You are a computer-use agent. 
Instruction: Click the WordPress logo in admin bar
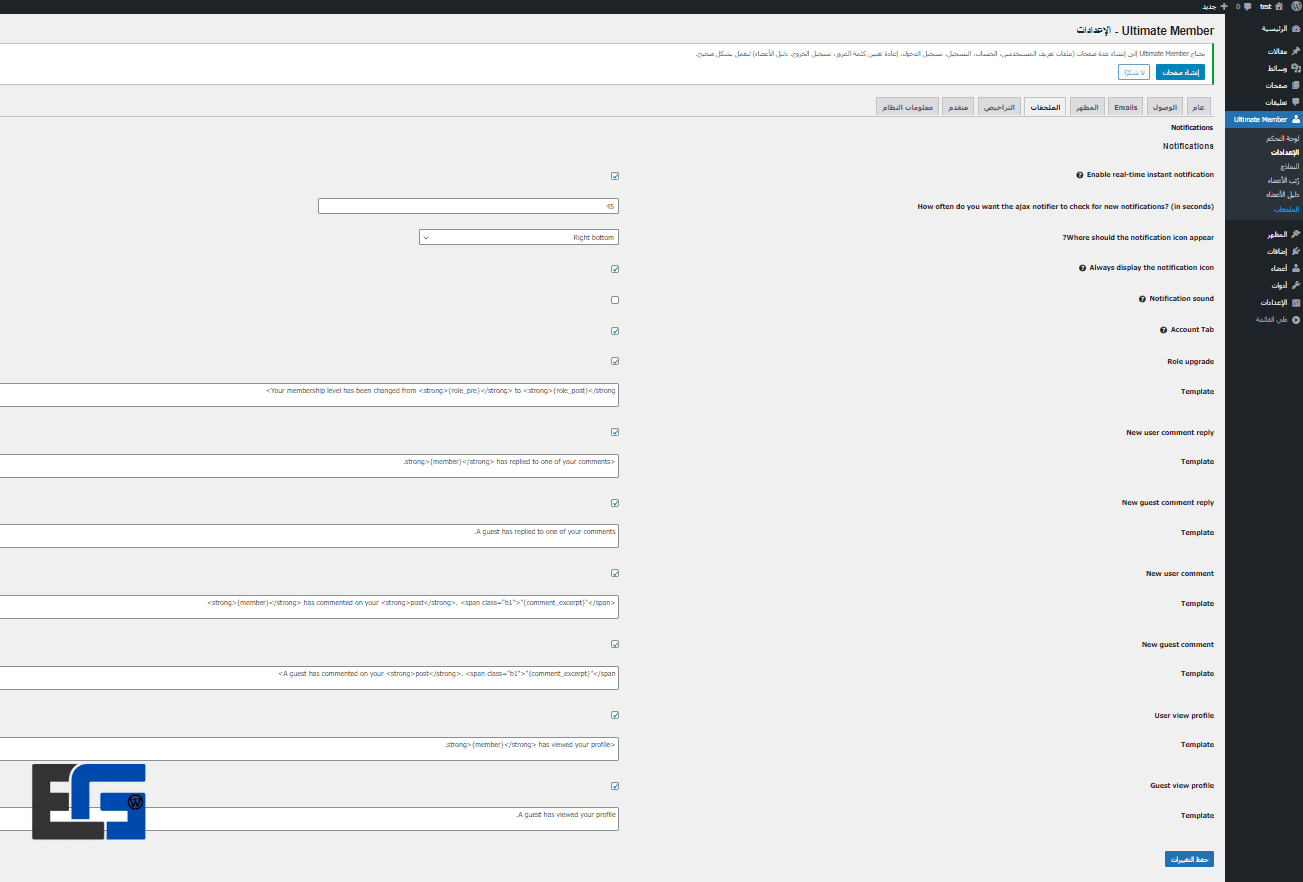coord(1296,6)
